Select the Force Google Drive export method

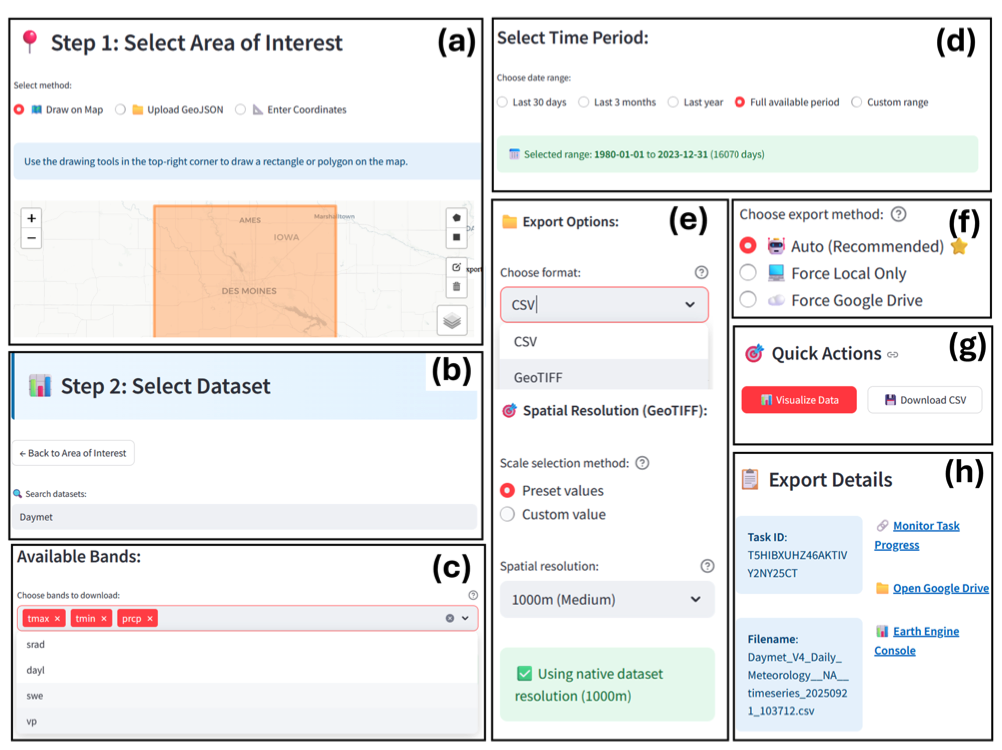click(x=748, y=300)
